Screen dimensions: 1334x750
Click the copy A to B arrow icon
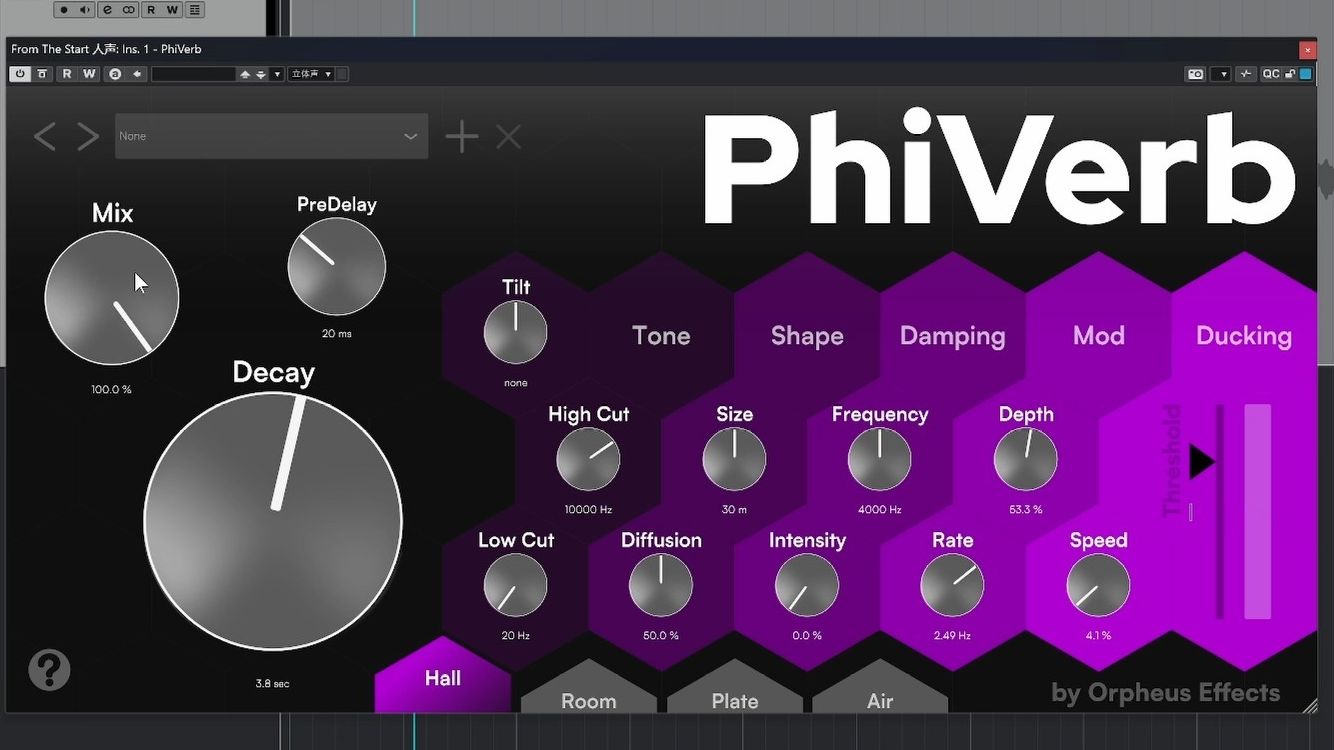tap(137, 74)
